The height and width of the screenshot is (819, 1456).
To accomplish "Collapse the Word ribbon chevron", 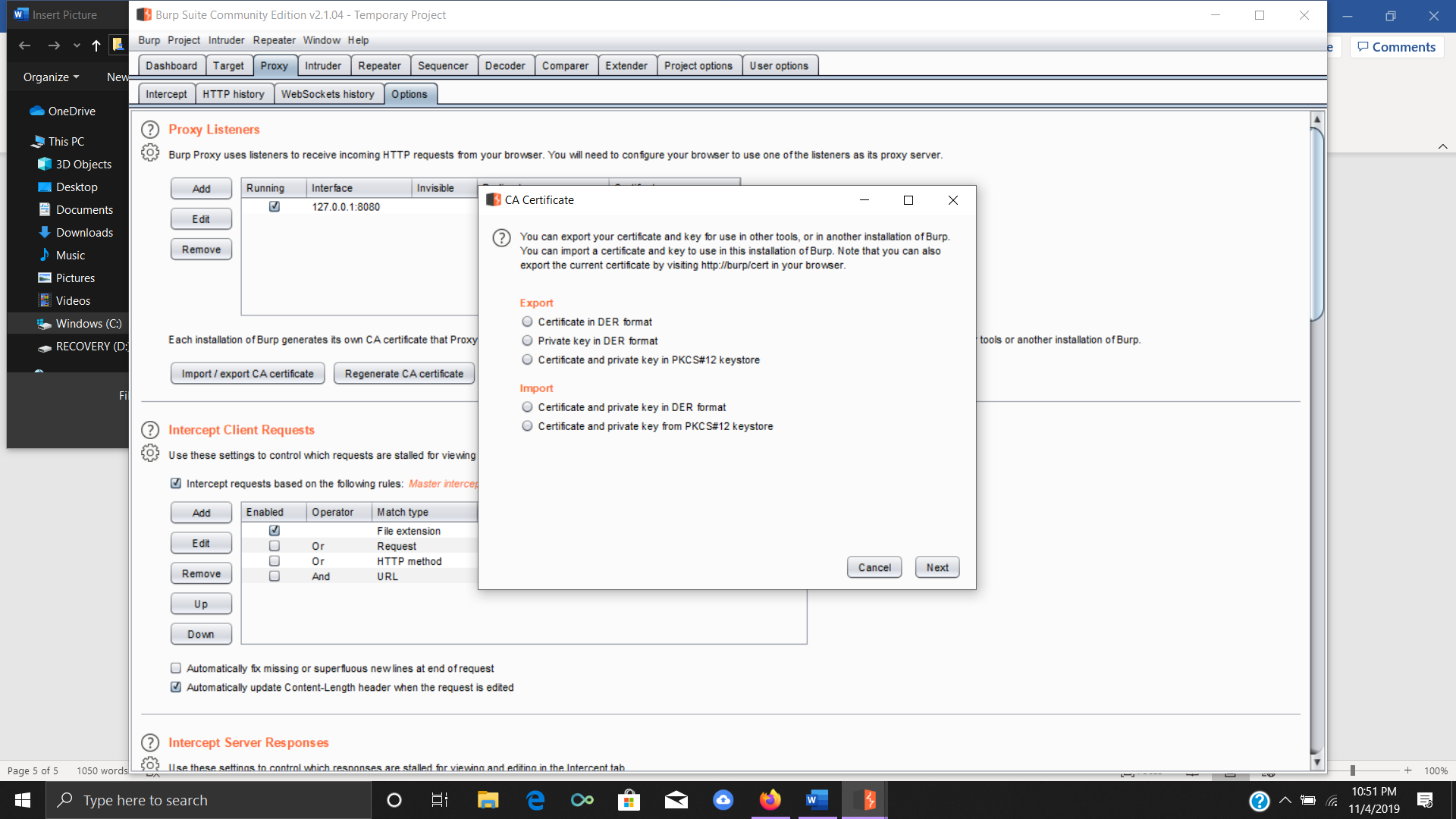I will click(1442, 146).
